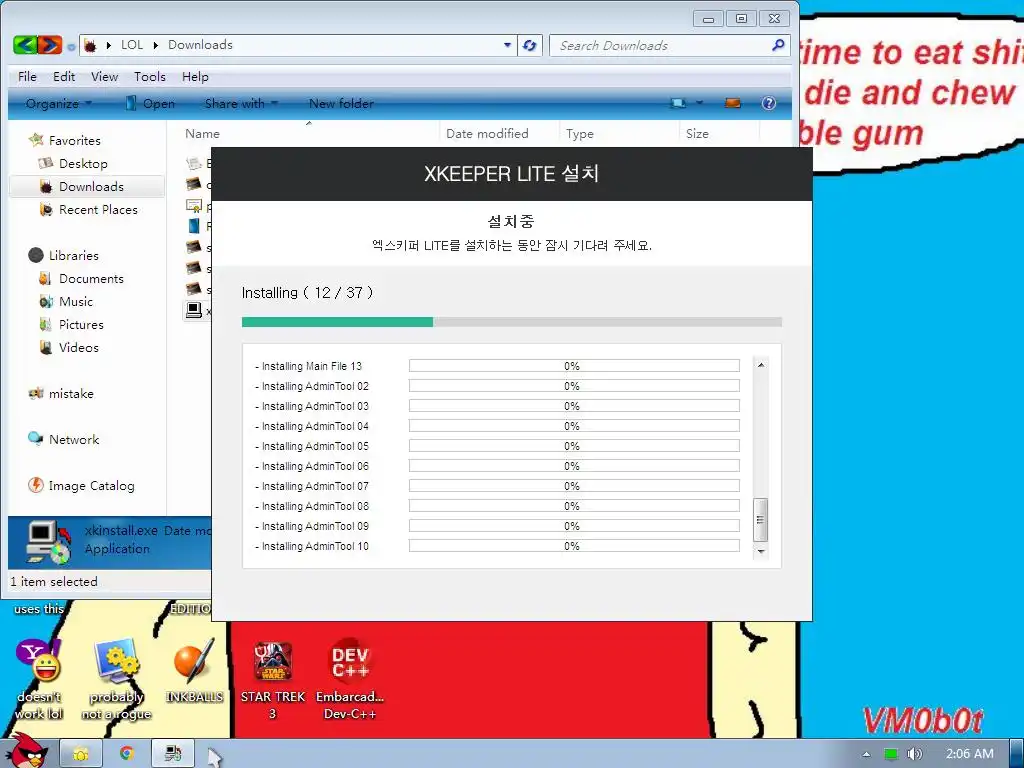This screenshot has height=768, width=1024.
Task: Click Open in the Explorer toolbar
Action: click(150, 103)
